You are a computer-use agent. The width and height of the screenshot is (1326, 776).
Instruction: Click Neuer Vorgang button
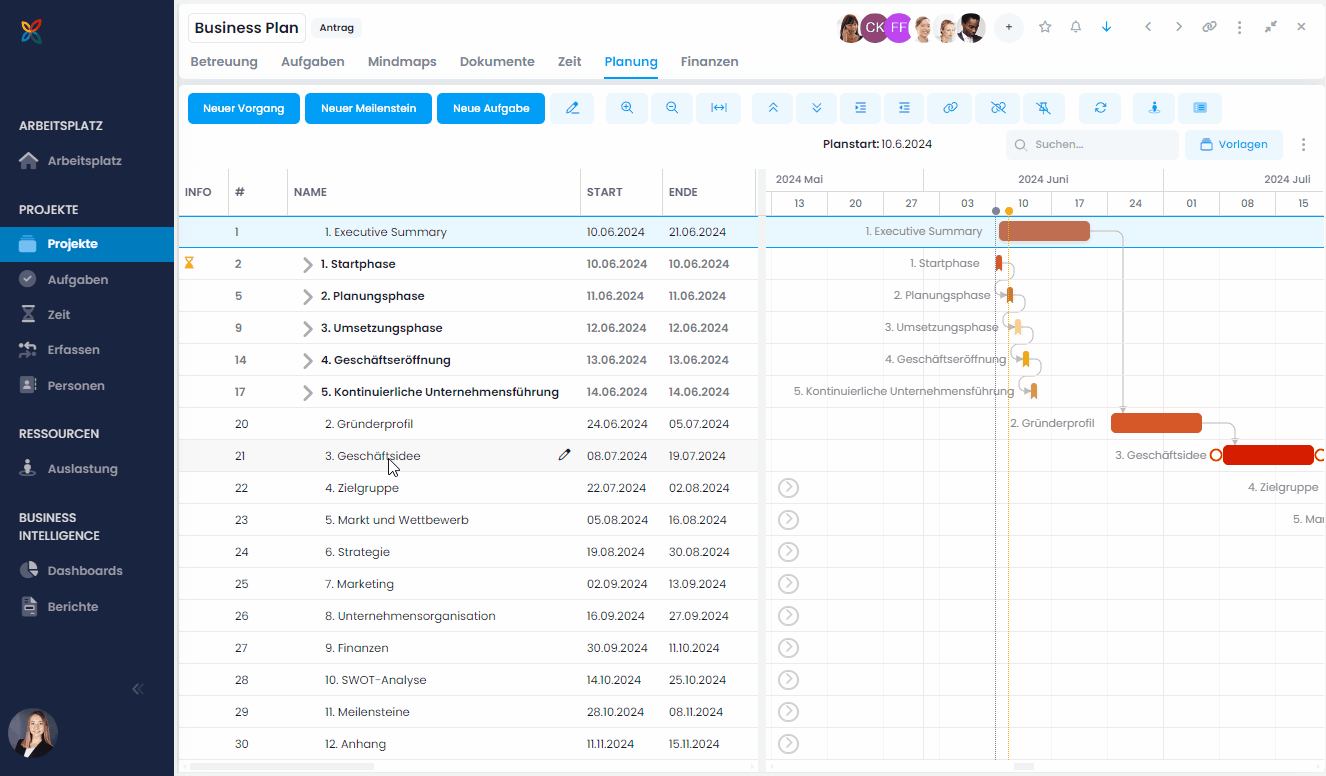(x=244, y=108)
